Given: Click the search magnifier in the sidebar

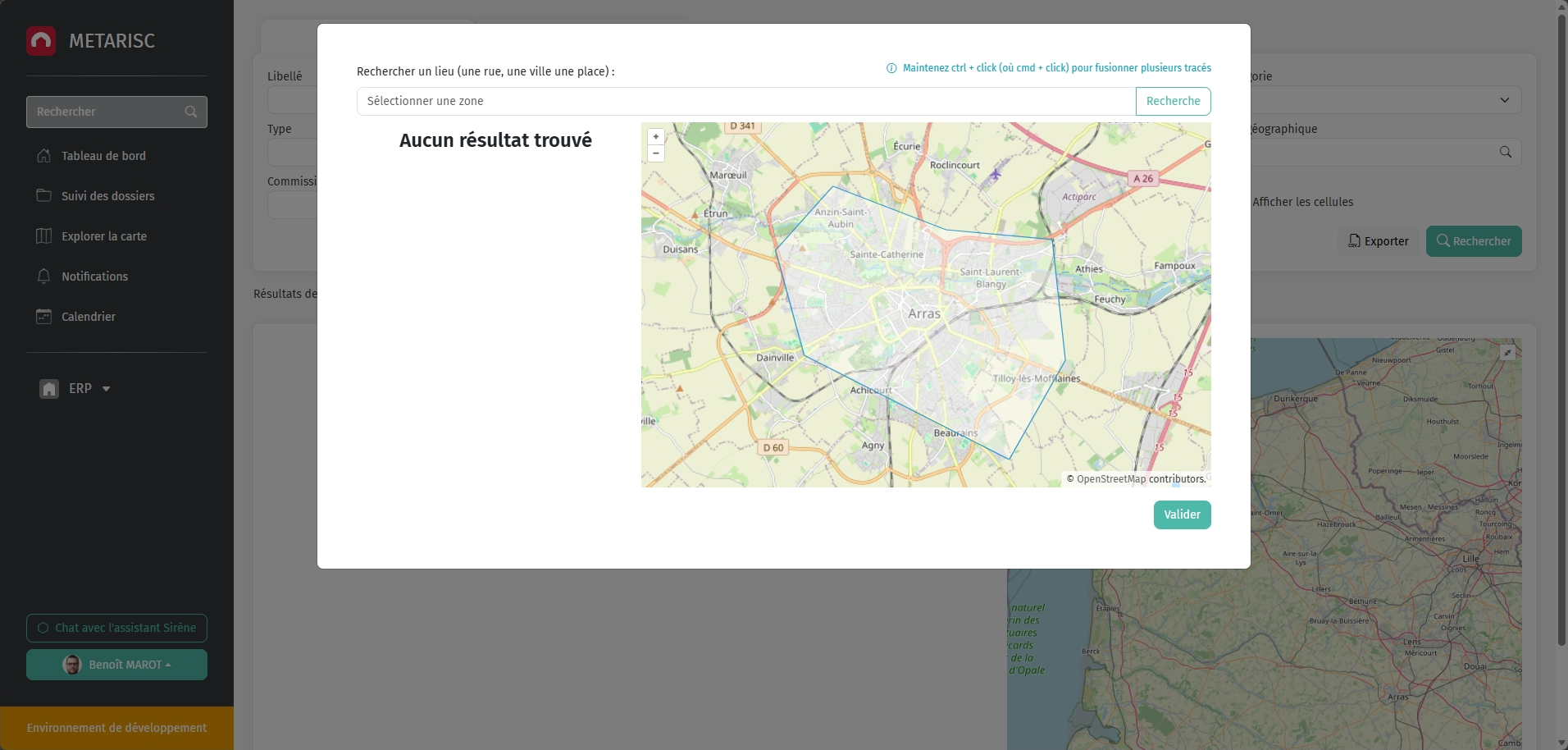Looking at the screenshot, I should 191,112.
